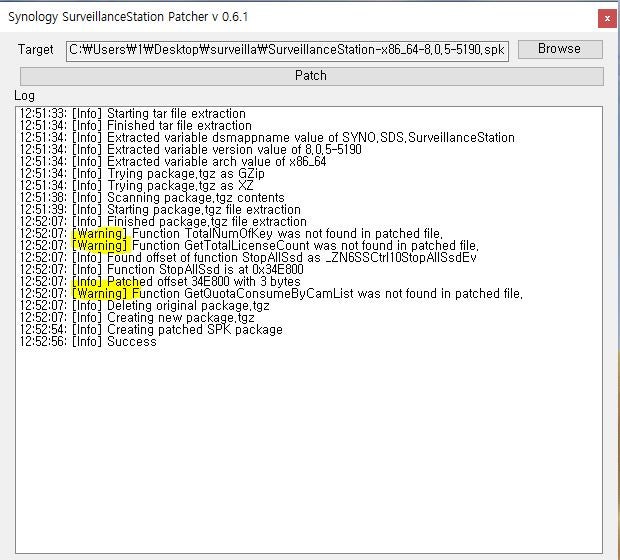Screen dimensions: 620x560
Task: Select the TotalNumOfKey warning line
Action: tap(231, 233)
